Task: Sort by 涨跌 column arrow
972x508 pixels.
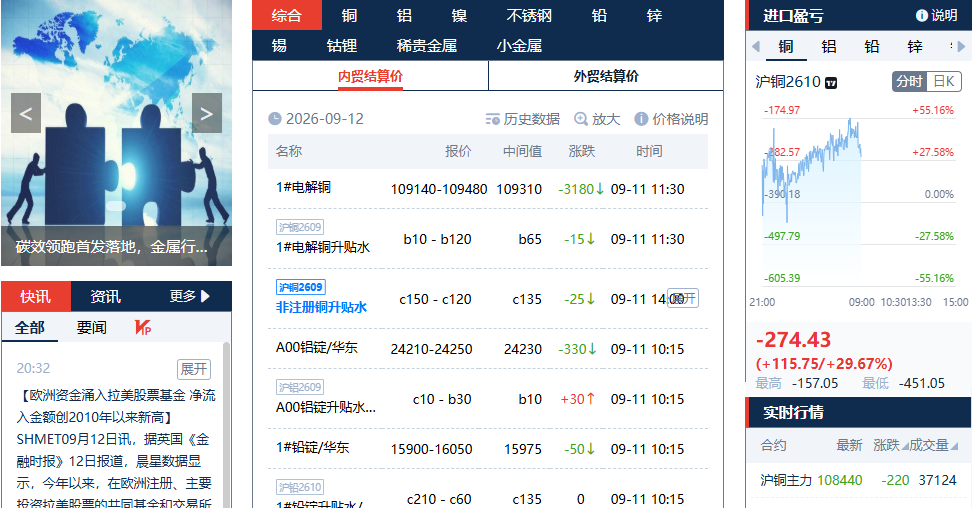Action: coord(905,447)
